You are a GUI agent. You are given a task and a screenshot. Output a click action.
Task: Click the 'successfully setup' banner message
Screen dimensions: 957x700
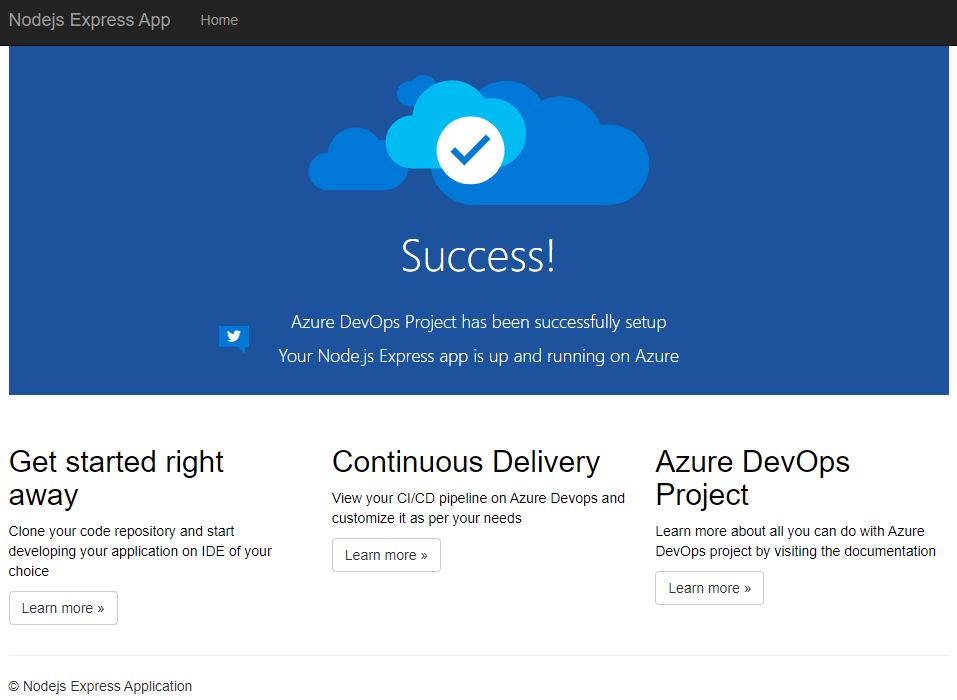(x=478, y=322)
